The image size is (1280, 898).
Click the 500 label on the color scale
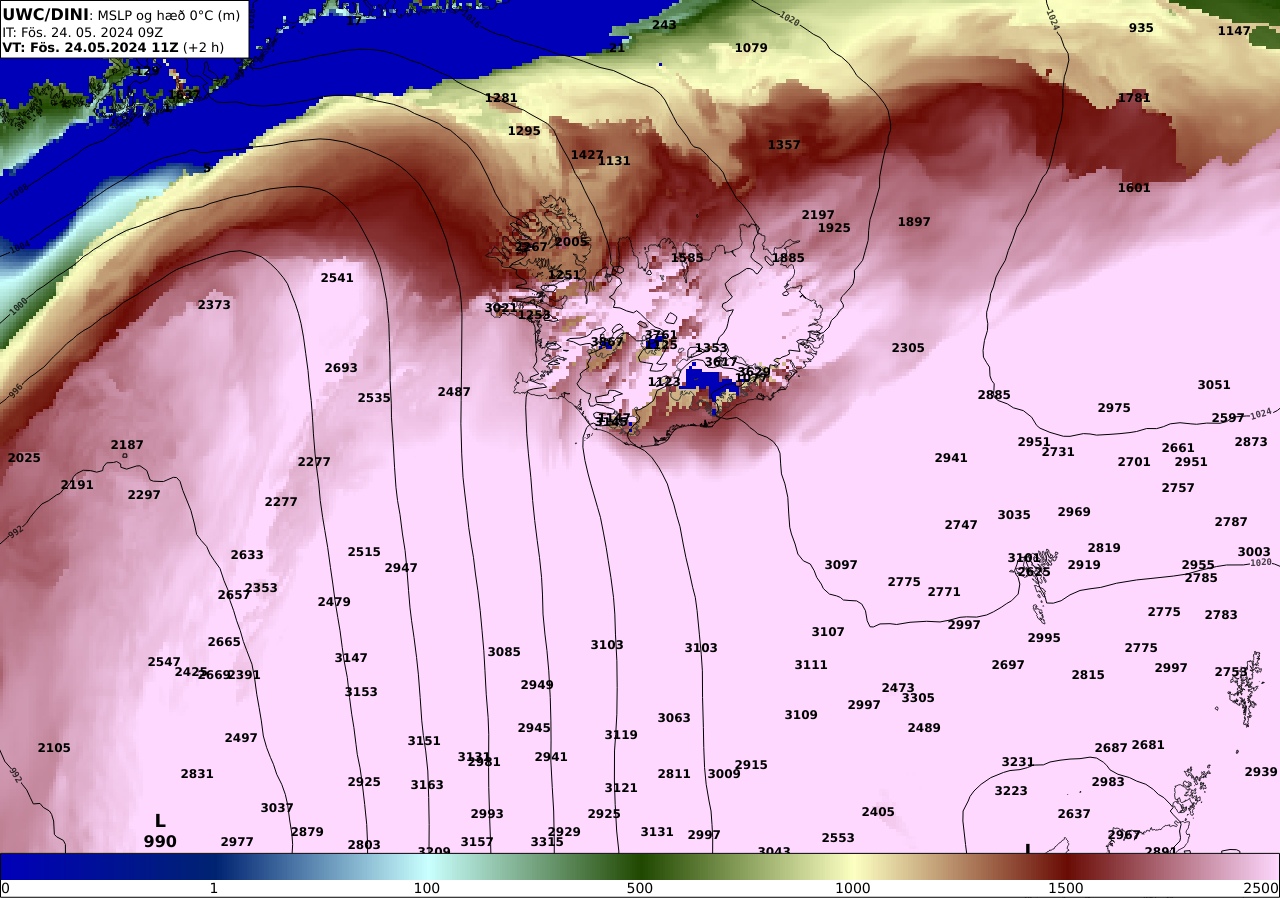(x=640, y=888)
